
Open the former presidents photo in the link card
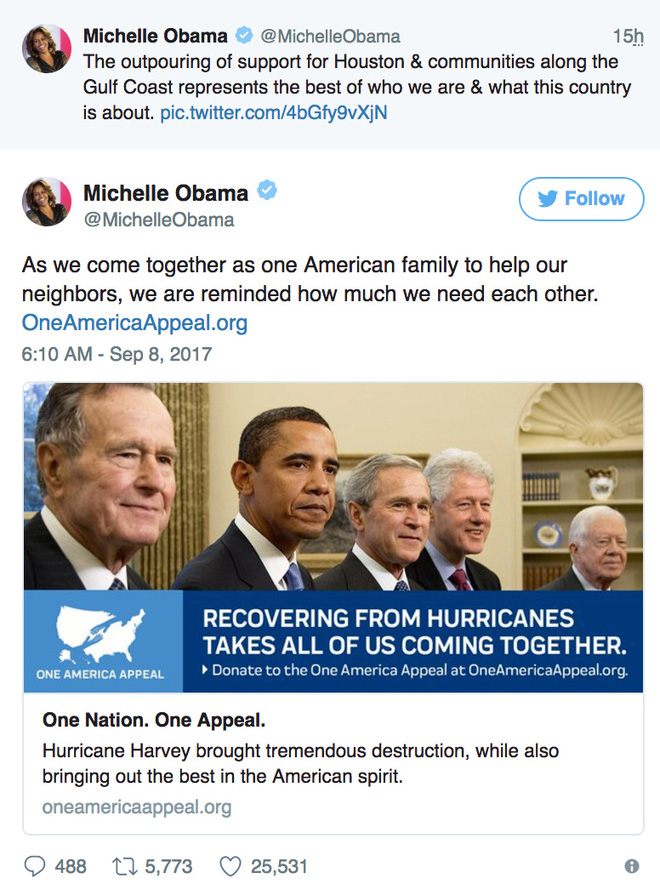pos(334,487)
